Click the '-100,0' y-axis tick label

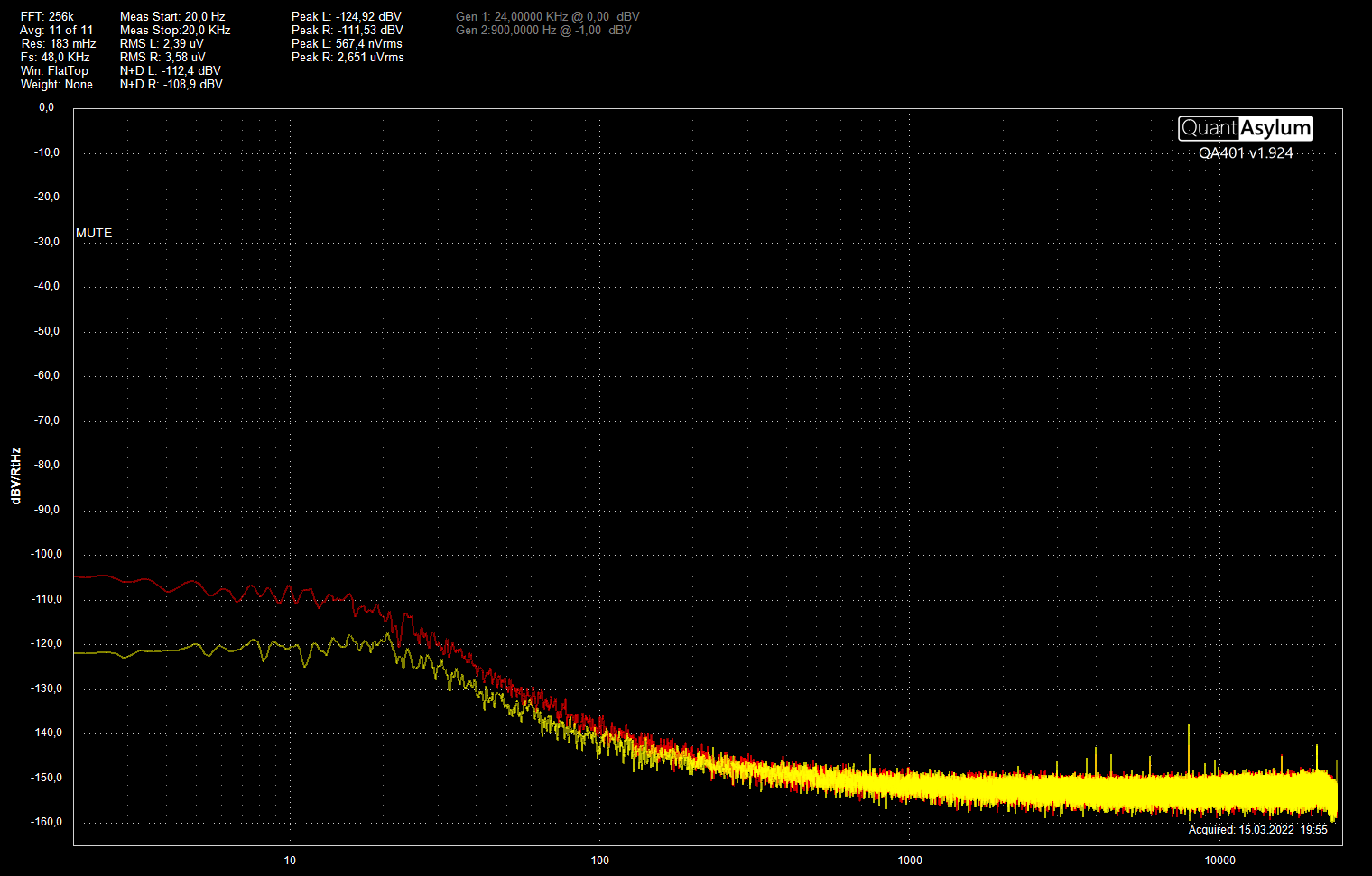tap(47, 554)
